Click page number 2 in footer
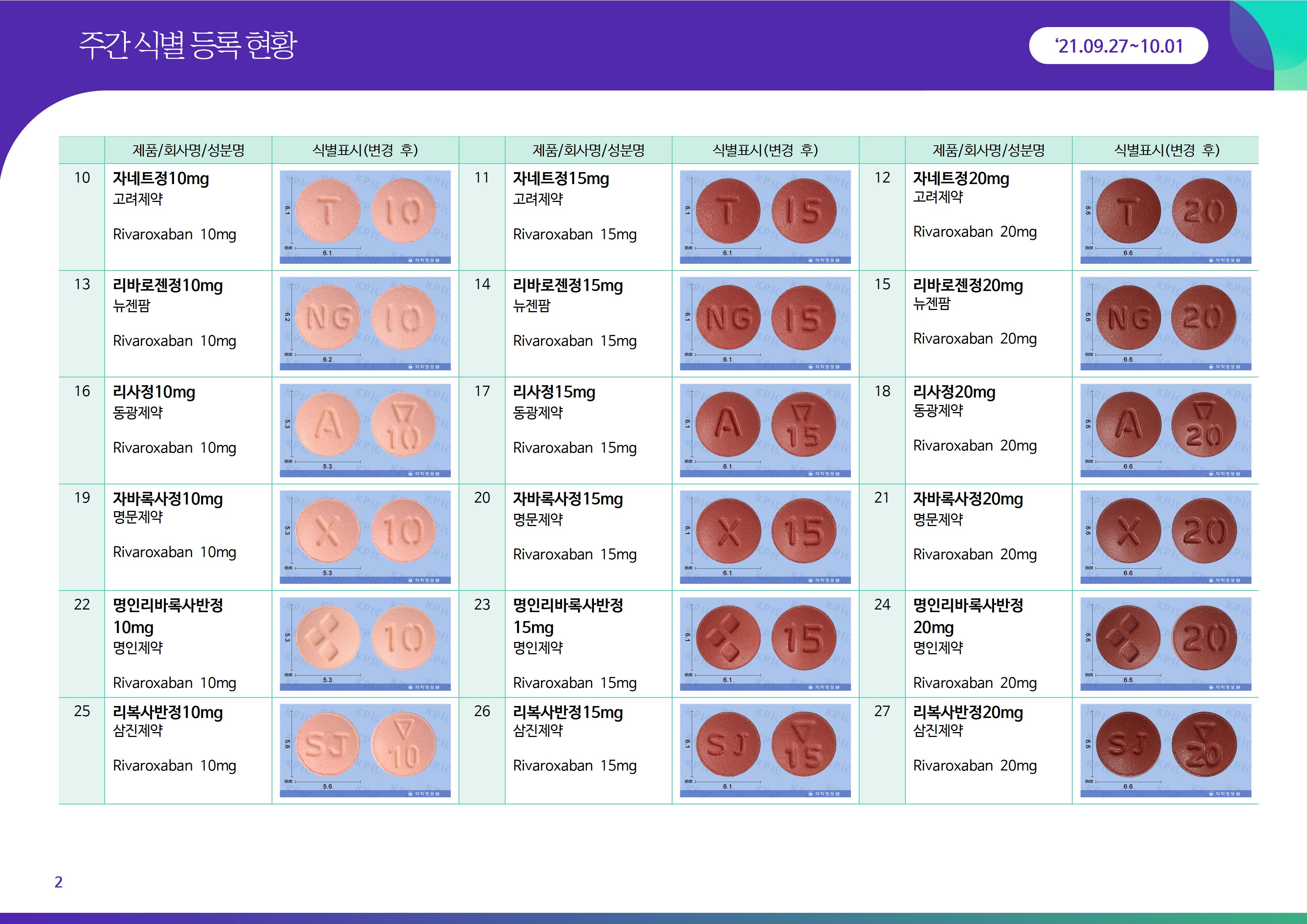 tap(58, 882)
